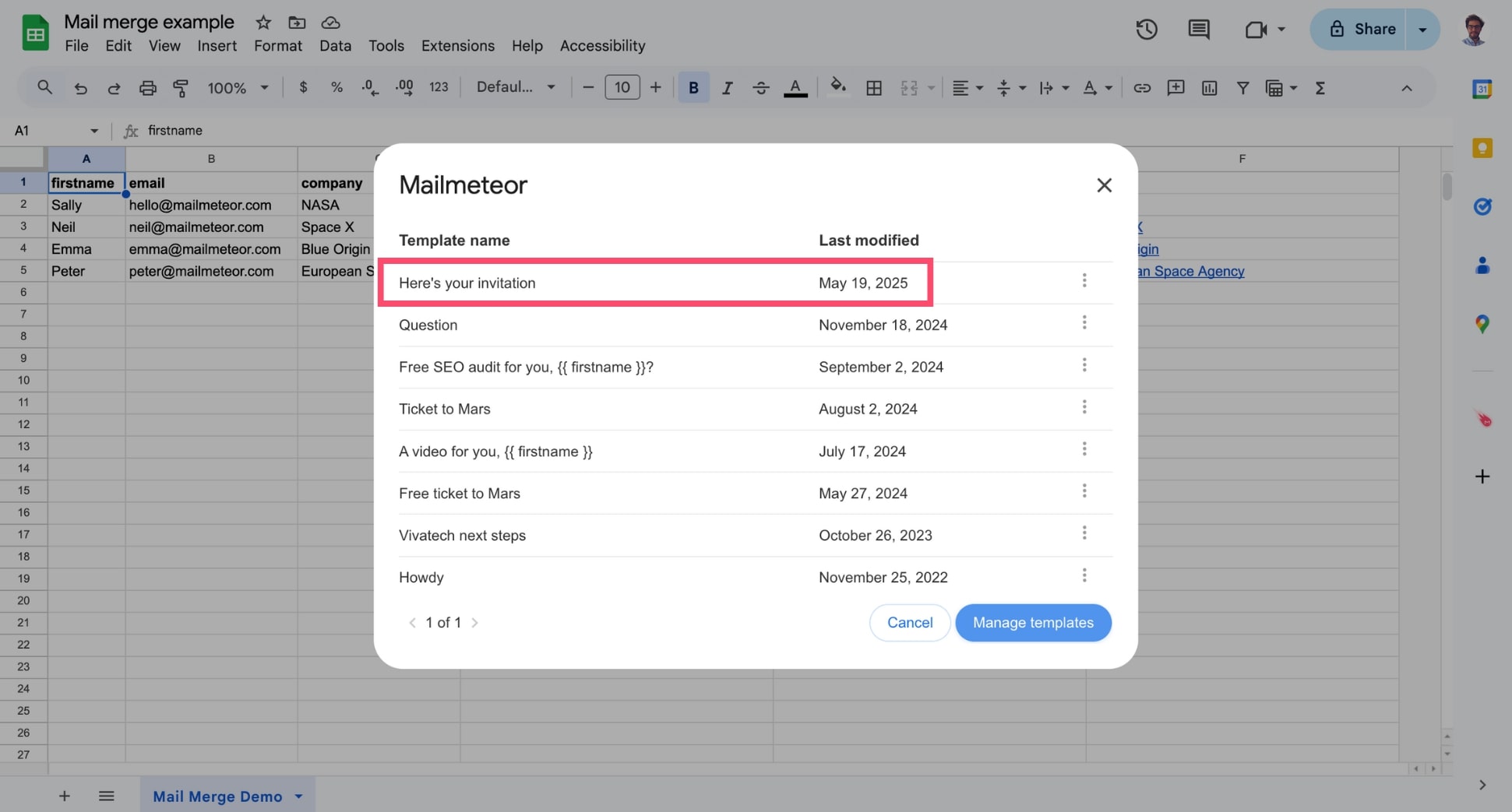Redo the last action

pyautogui.click(x=114, y=88)
